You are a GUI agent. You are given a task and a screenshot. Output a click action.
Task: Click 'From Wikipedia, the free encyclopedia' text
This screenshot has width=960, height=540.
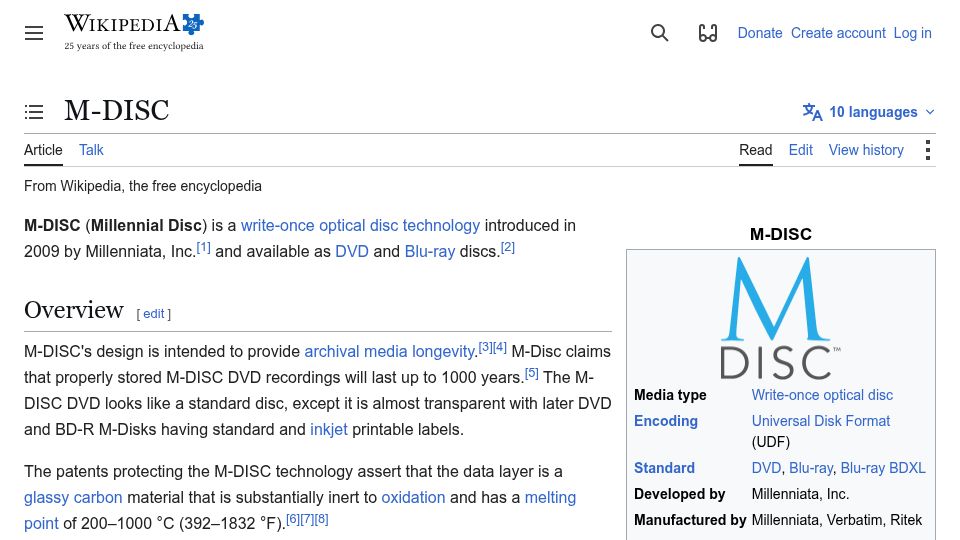click(143, 186)
